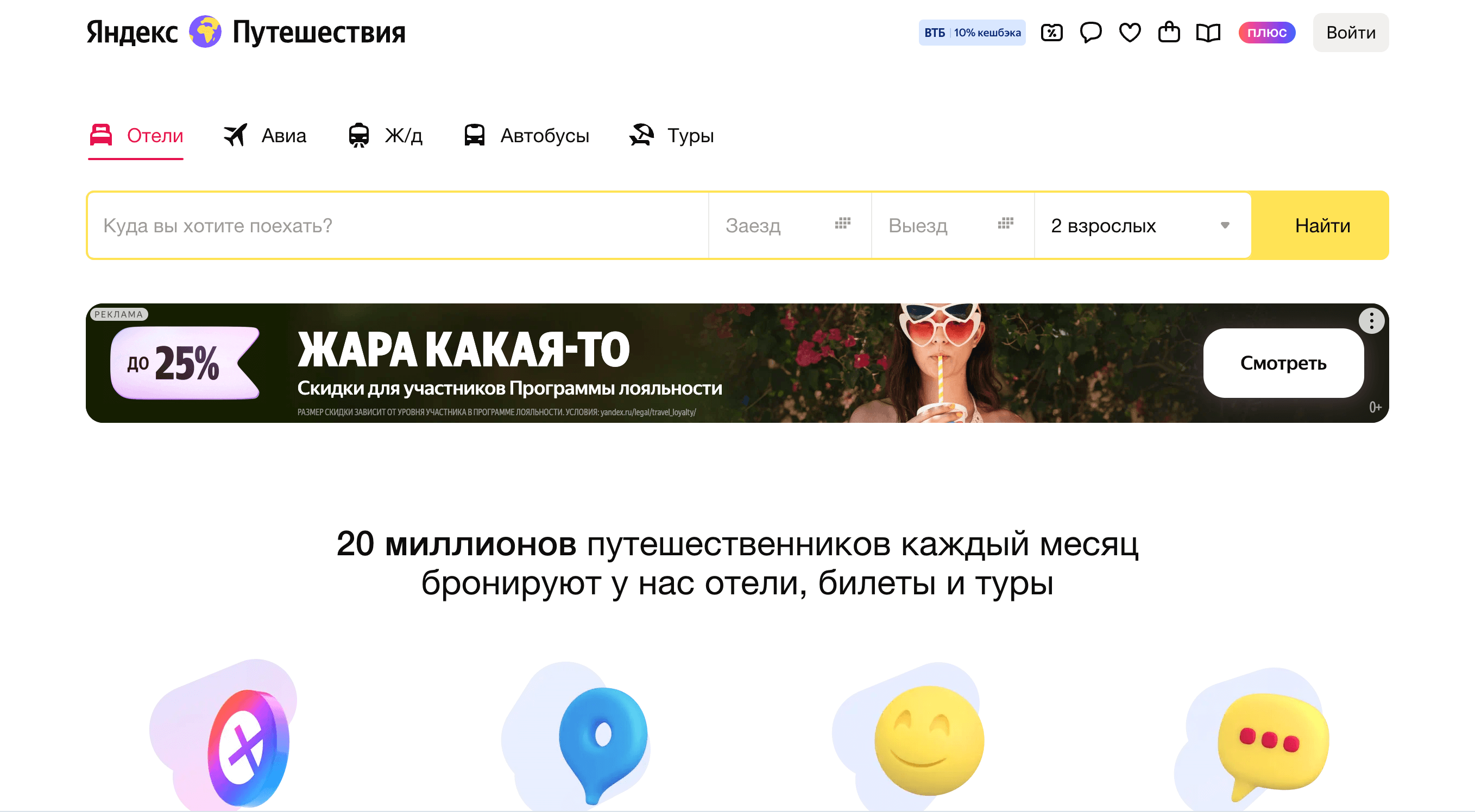Open the chat support bubble icon
The image size is (1475, 812).
[x=1090, y=33]
